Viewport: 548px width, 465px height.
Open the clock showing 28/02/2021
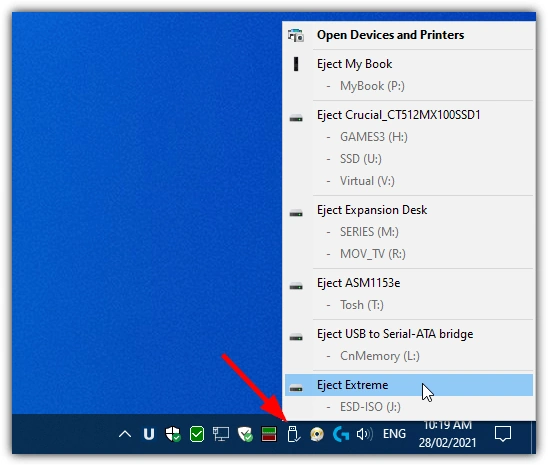[447, 435]
